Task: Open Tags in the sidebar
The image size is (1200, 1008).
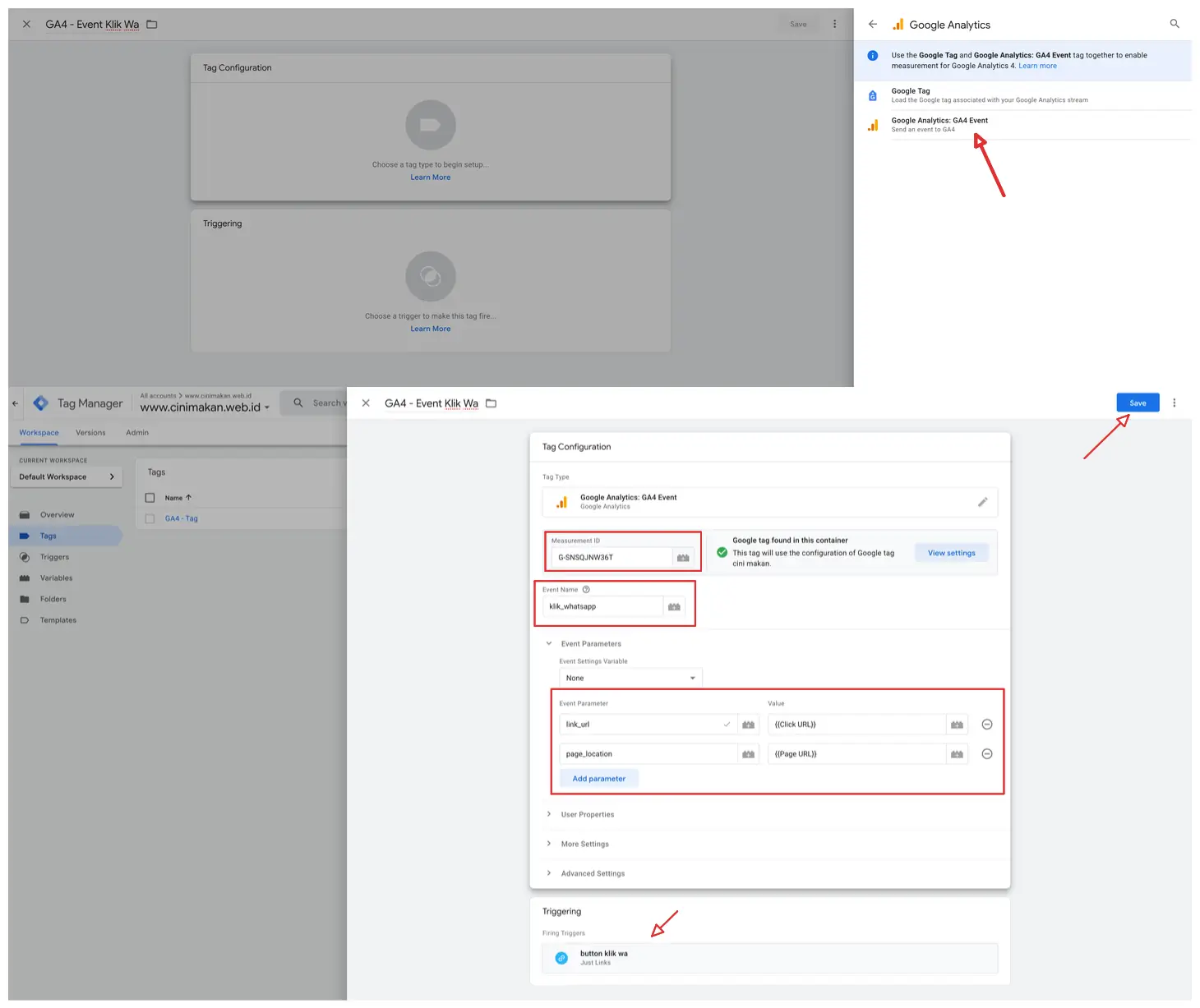Action: [x=67, y=536]
